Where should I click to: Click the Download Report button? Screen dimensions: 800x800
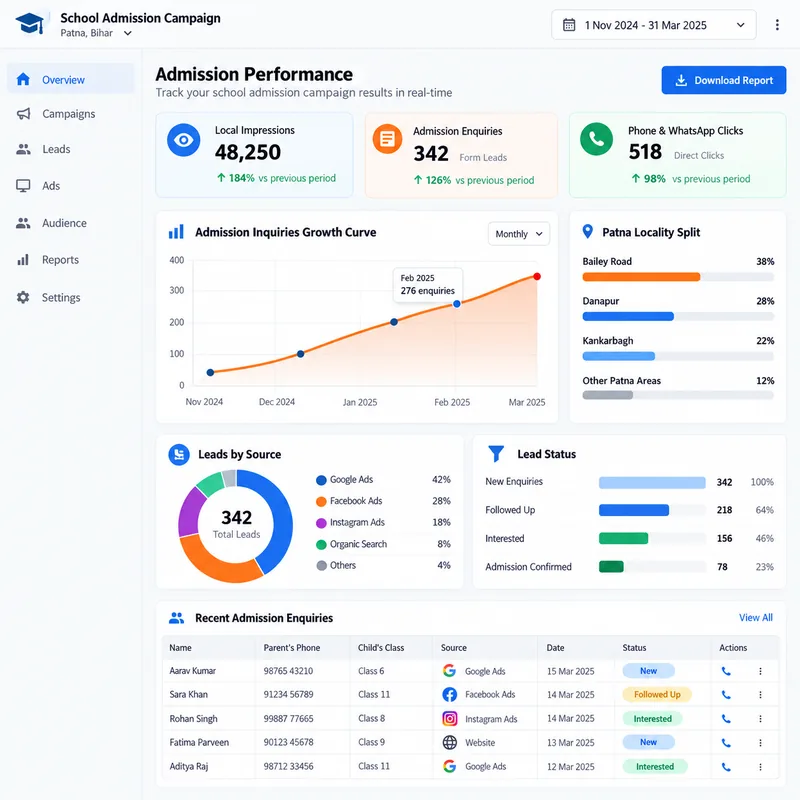(x=723, y=80)
